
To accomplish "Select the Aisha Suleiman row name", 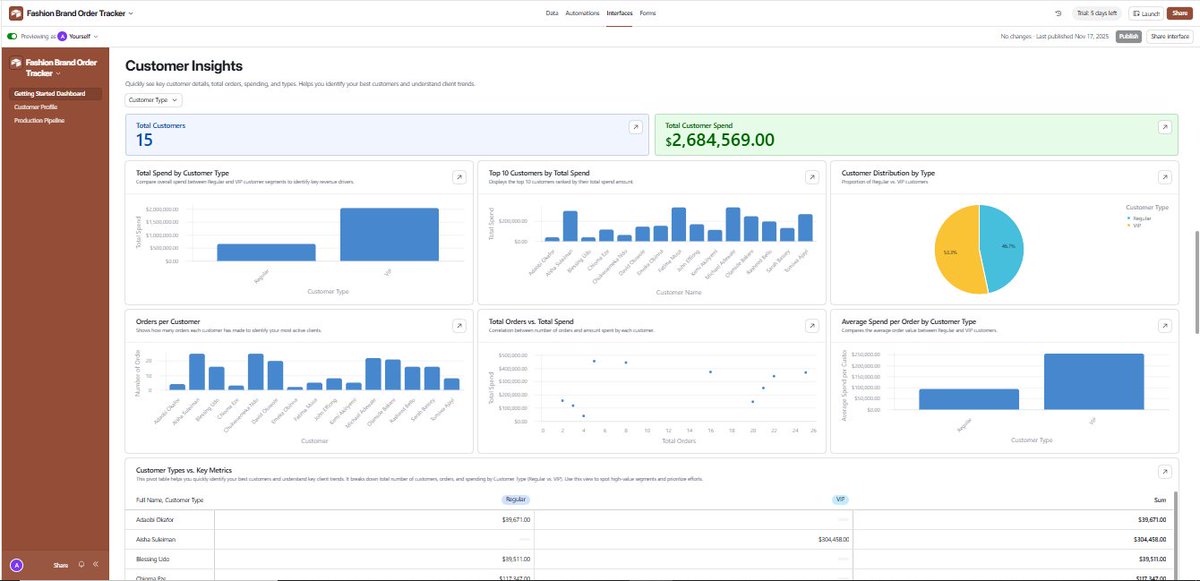I will 156,539.
